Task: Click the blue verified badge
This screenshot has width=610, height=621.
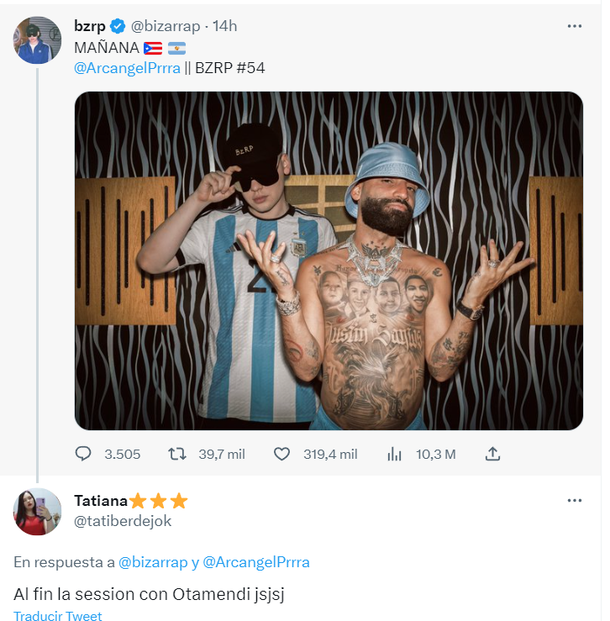Action: [x=116, y=27]
